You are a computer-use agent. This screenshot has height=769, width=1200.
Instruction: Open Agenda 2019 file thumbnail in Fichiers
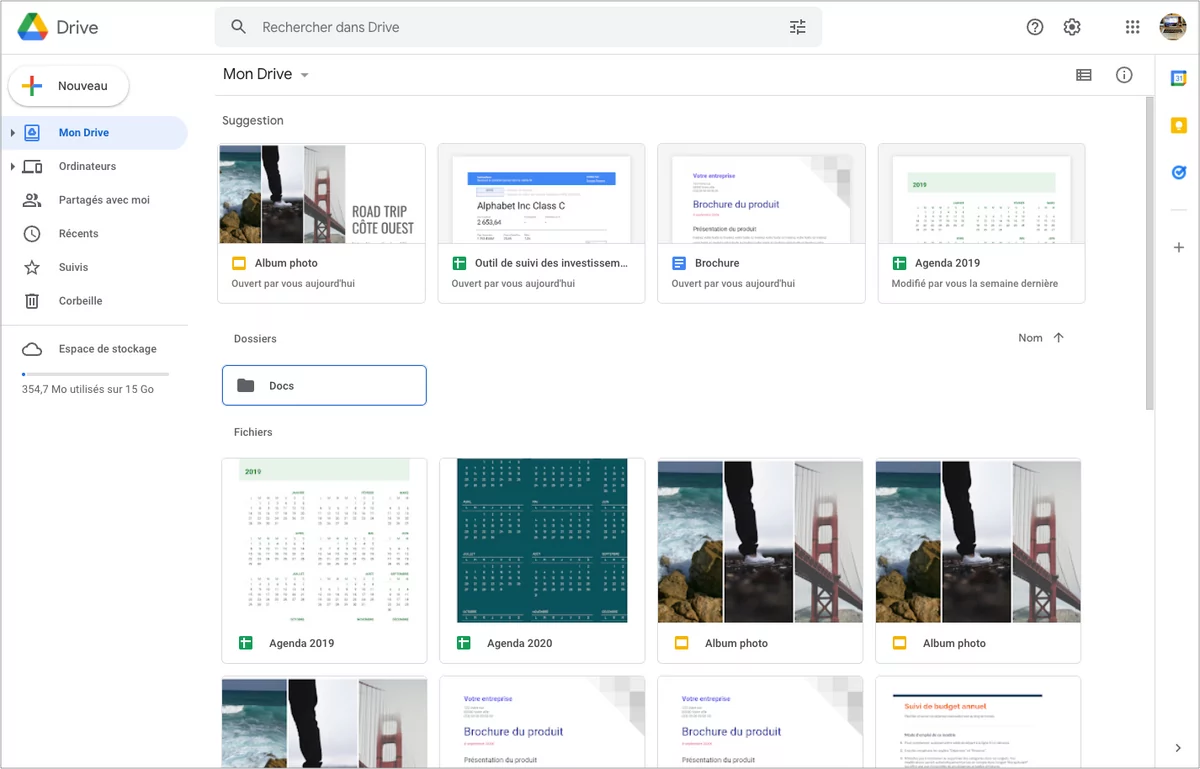324,541
